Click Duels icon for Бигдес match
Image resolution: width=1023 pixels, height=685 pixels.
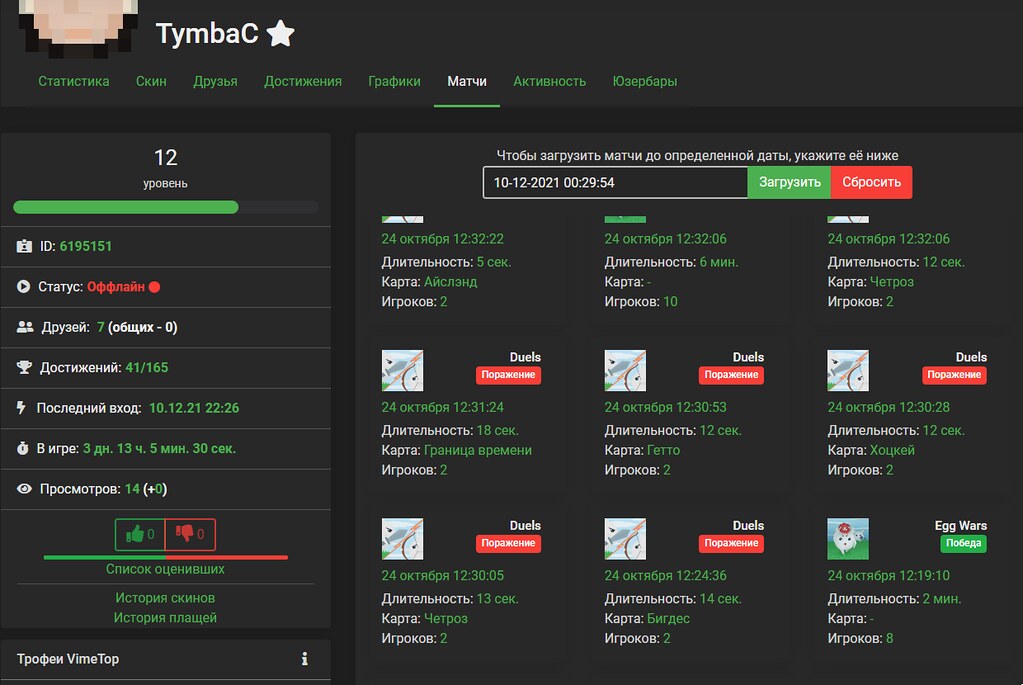625,538
